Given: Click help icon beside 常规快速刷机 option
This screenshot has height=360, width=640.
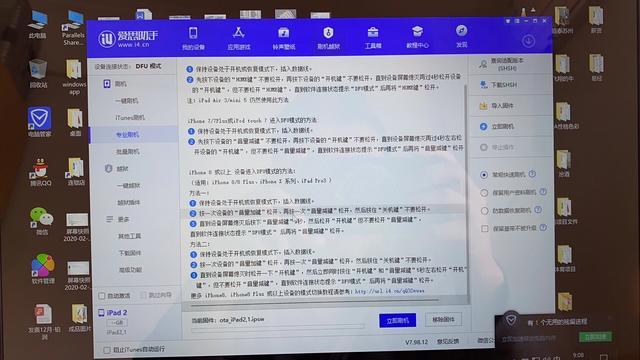Looking at the screenshot, I should [532, 174].
